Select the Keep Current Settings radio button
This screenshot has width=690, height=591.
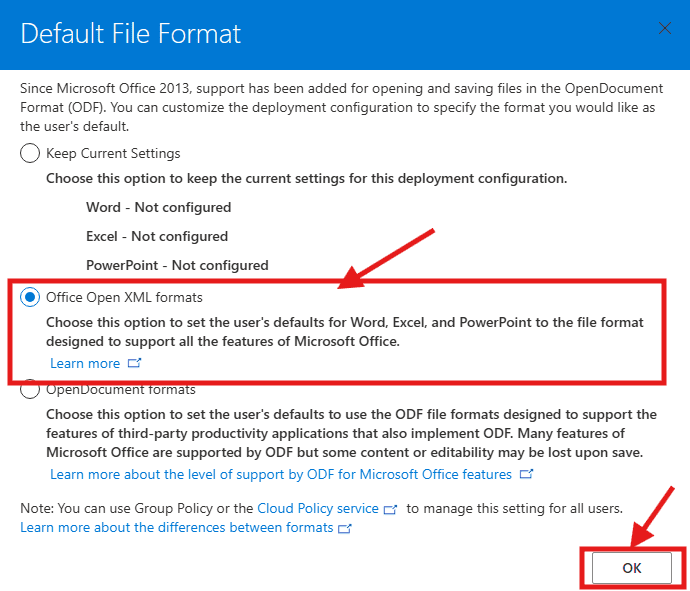[30, 154]
